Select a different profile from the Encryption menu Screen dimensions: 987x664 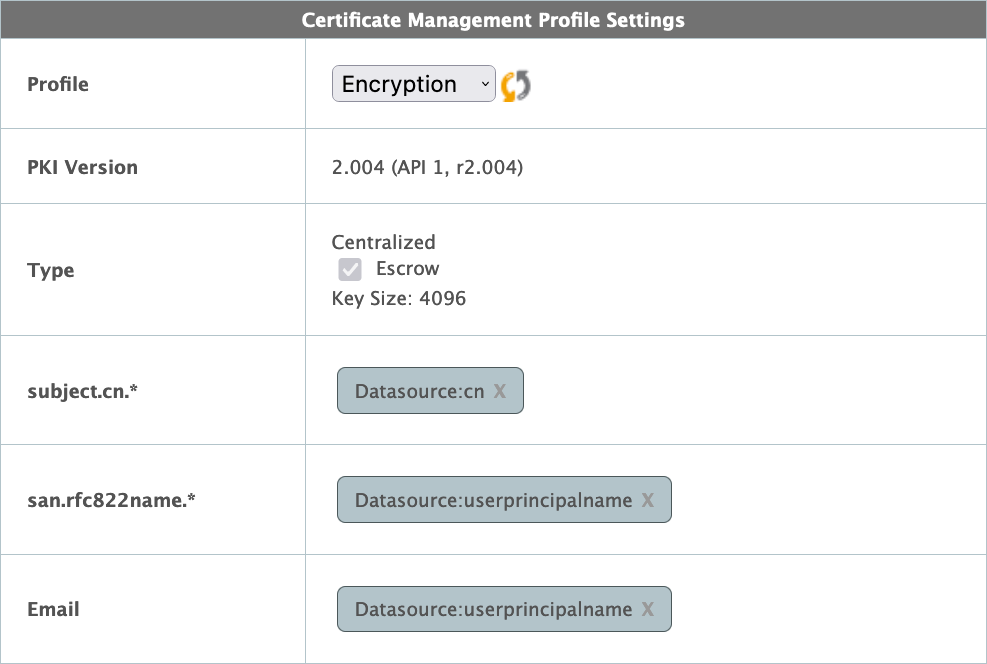pos(413,84)
